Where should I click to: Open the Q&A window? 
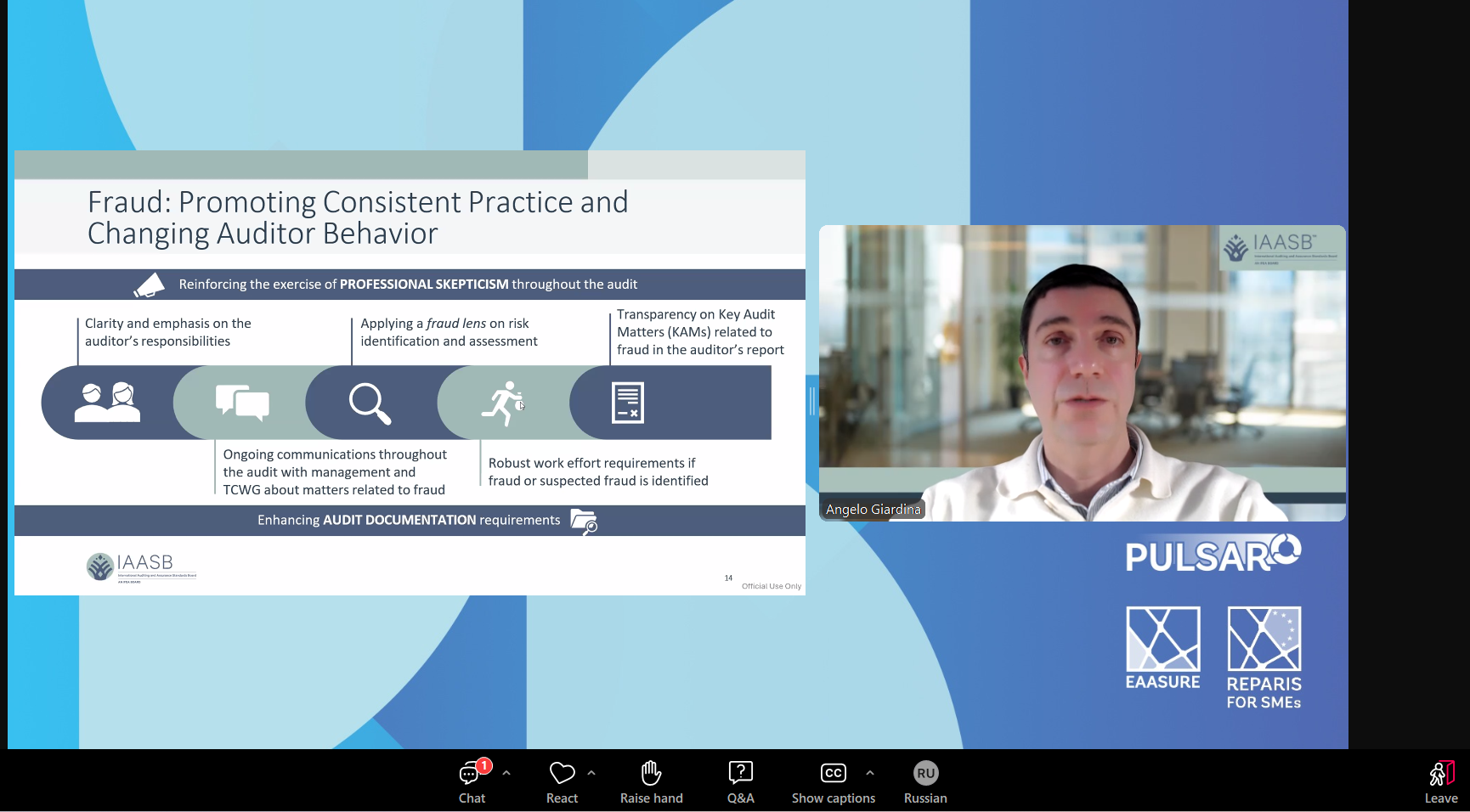(740, 781)
